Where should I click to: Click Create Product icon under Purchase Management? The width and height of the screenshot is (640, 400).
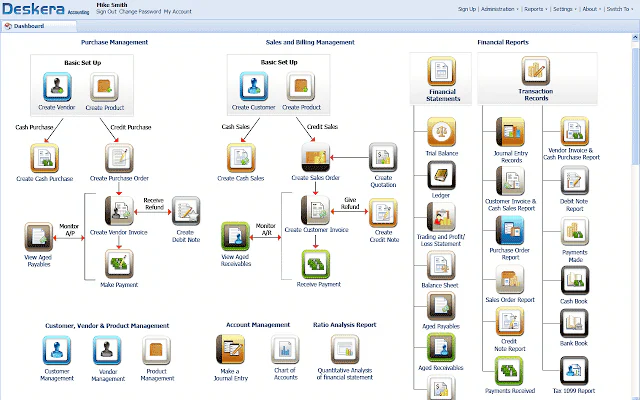(104, 87)
